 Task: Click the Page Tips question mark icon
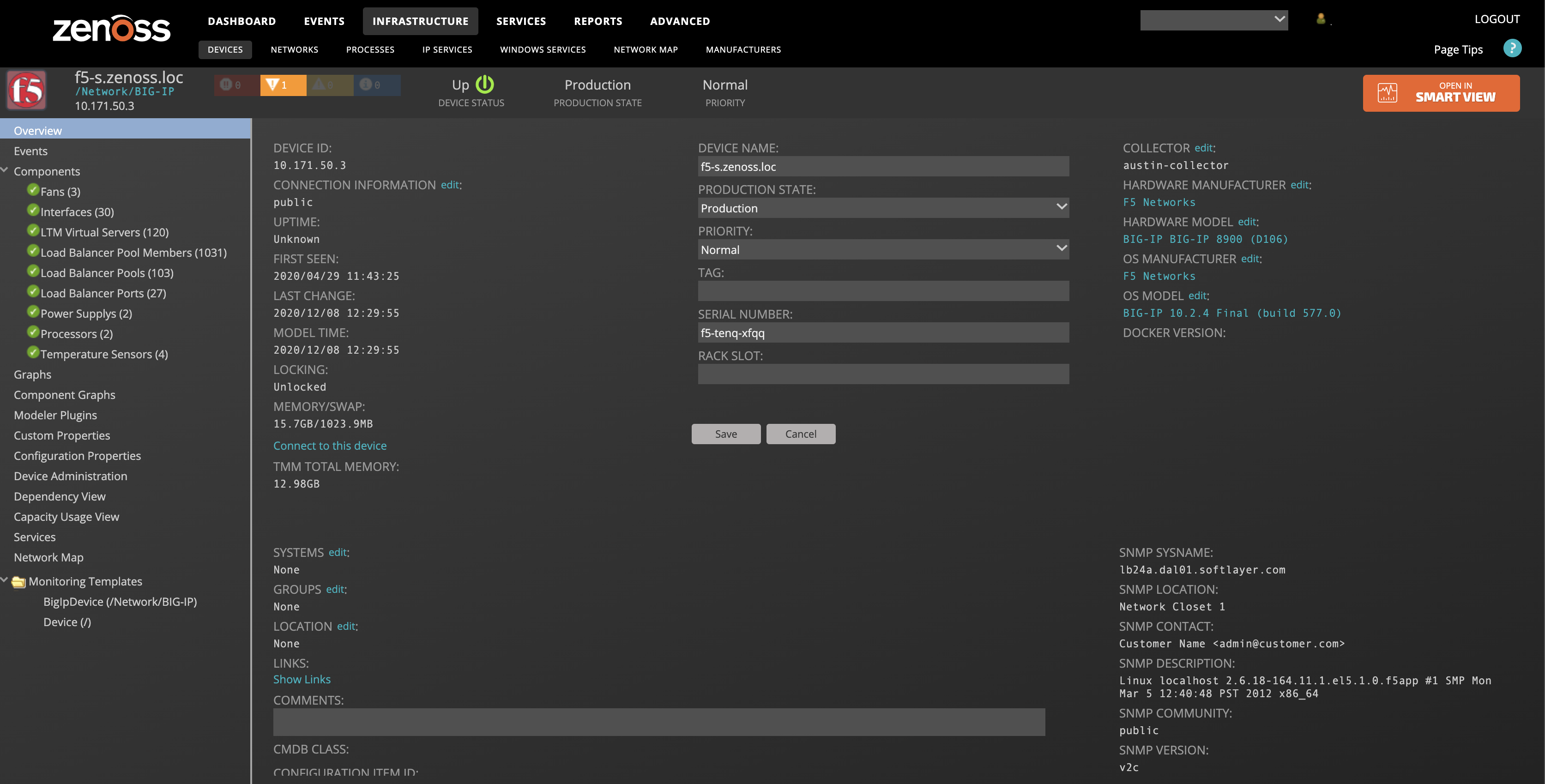tap(1512, 48)
